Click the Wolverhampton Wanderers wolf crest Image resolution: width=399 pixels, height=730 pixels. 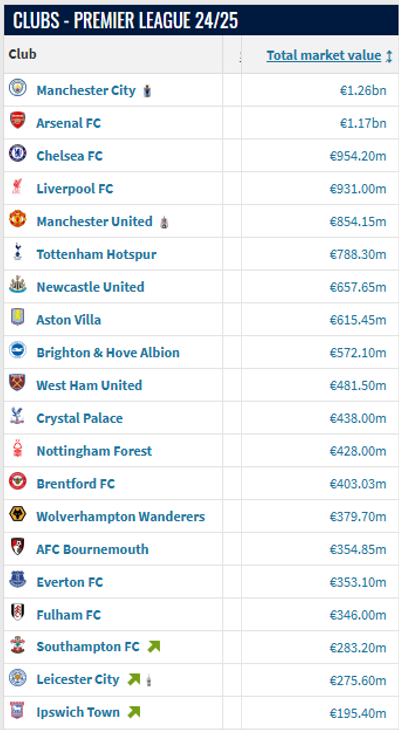coord(18,514)
